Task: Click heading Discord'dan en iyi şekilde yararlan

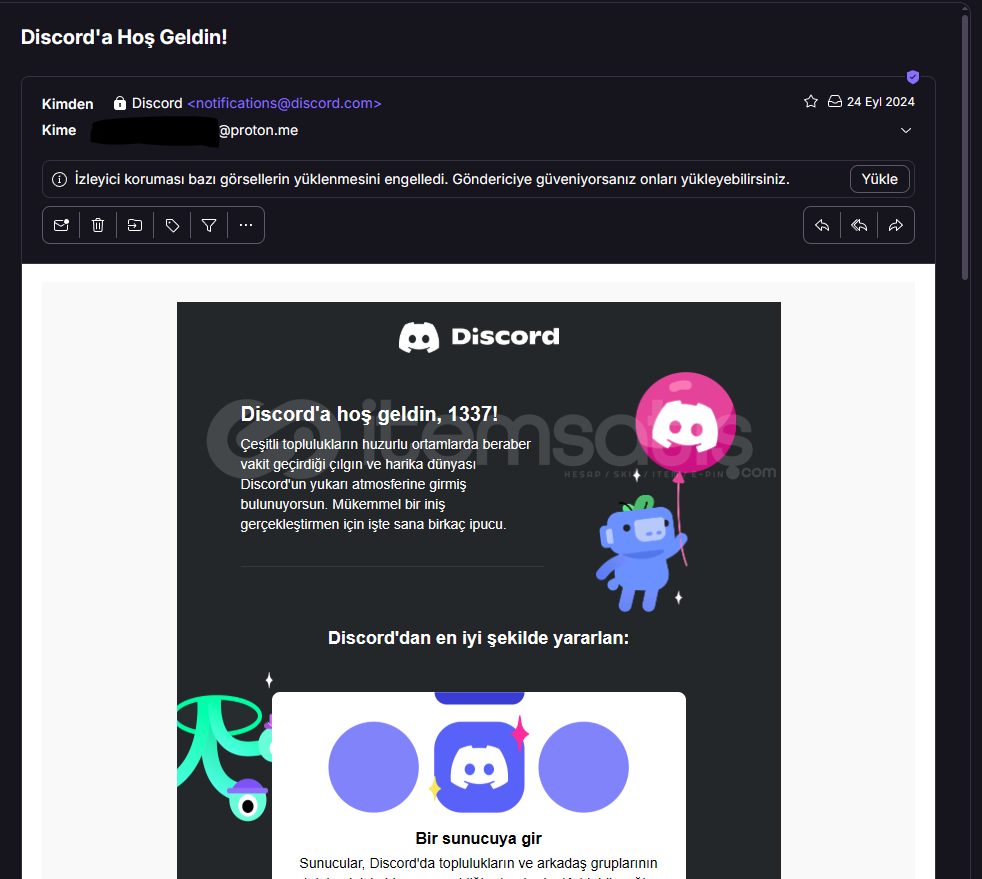Action: click(x=478, y=638)
